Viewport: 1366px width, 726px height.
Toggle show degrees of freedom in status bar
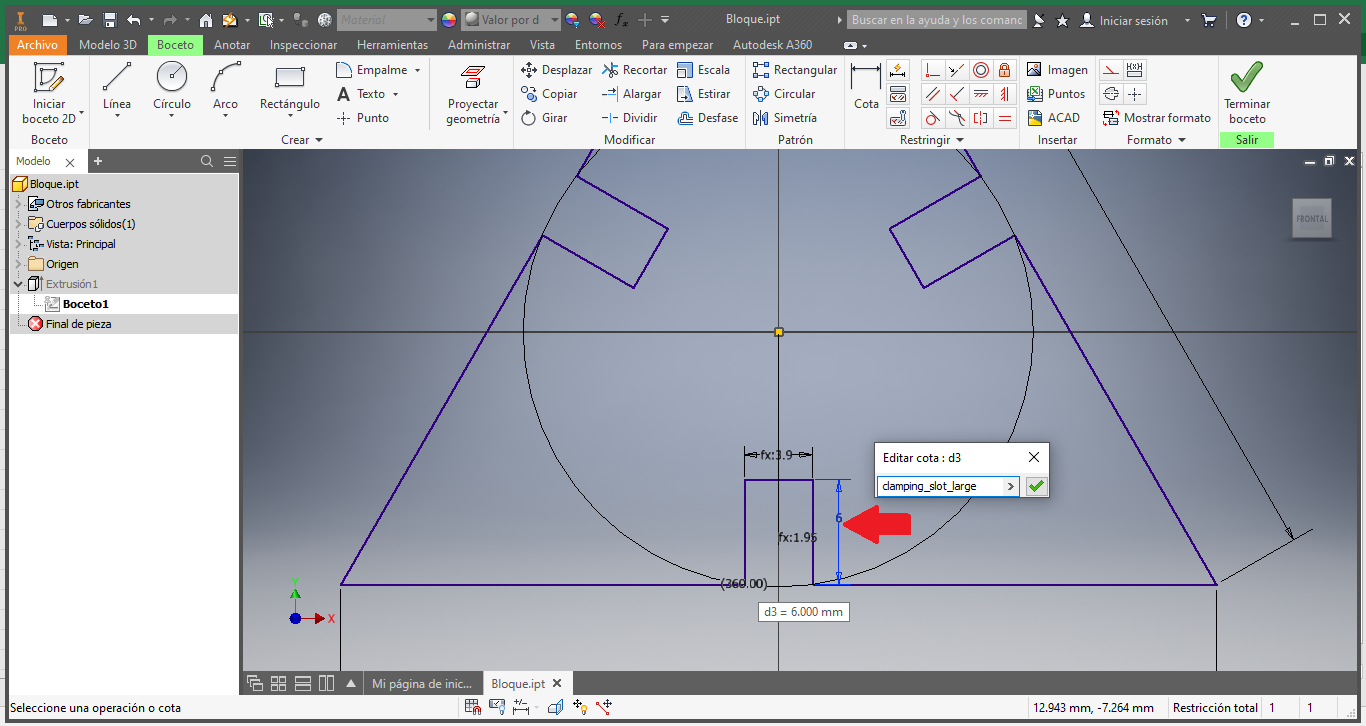click(x=580, y=707)
